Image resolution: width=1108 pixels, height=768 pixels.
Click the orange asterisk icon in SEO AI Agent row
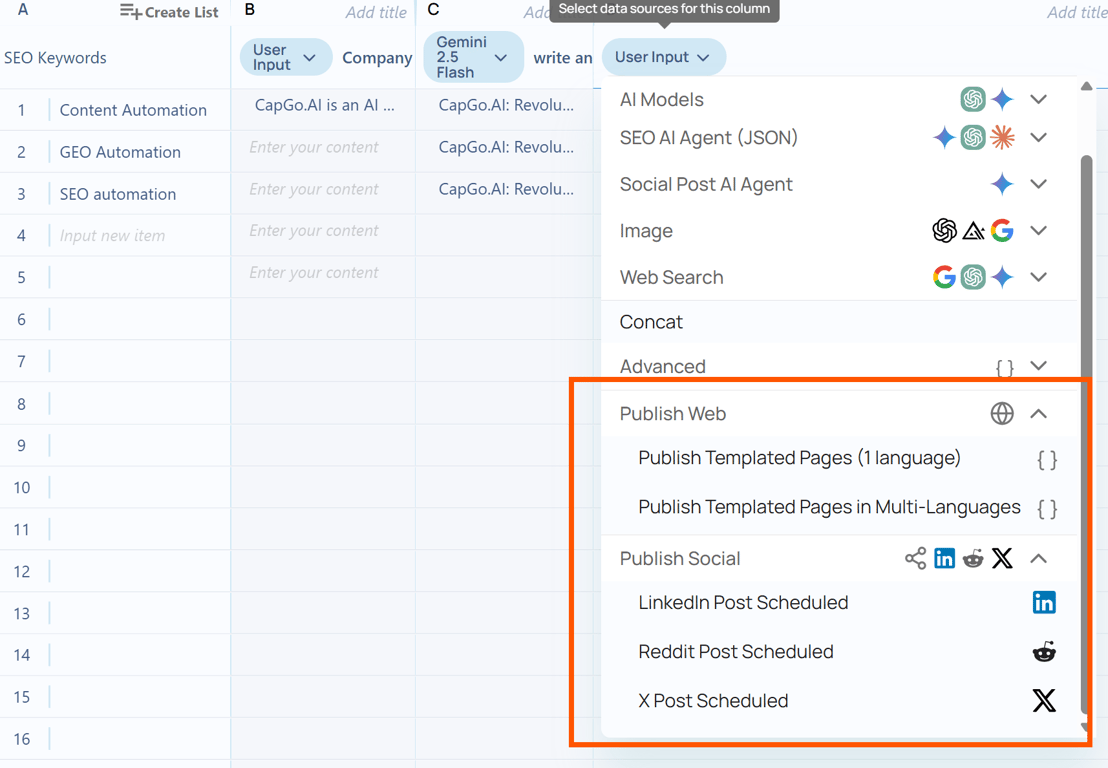(x=1002, y=137)
